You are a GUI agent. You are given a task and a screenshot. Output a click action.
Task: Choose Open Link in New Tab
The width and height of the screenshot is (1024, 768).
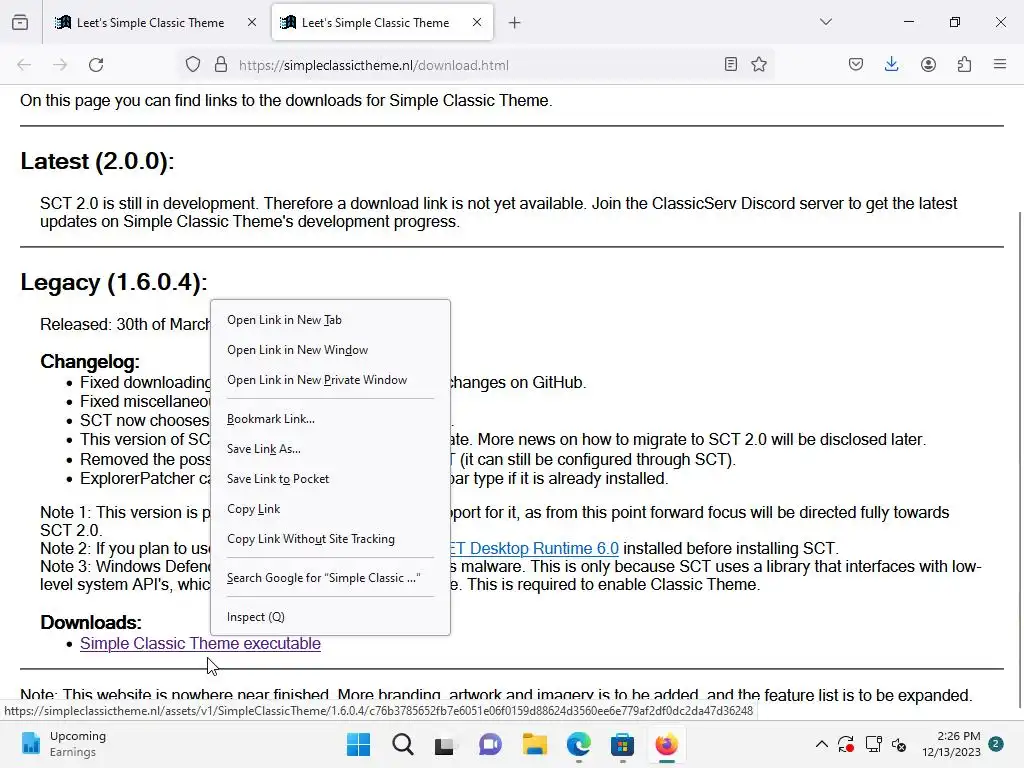point(330,320)
